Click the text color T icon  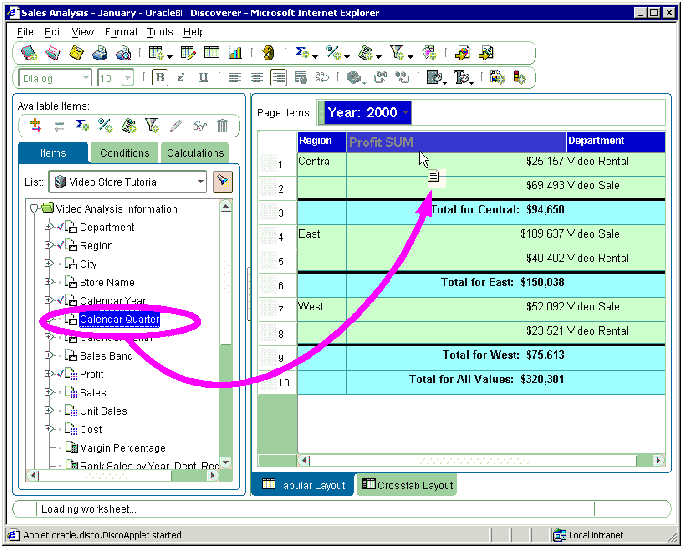462,78
